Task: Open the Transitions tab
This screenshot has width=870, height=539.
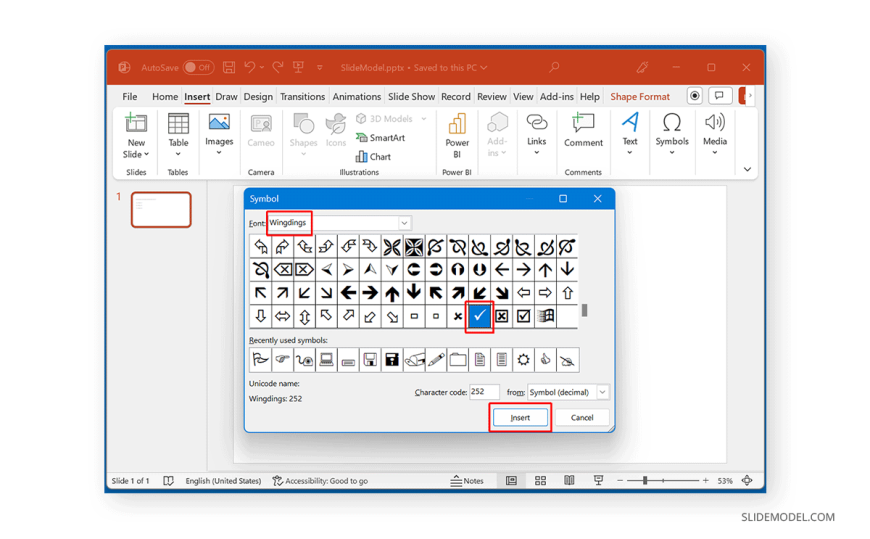Action: pyautogui.click(x=302, y=97)
